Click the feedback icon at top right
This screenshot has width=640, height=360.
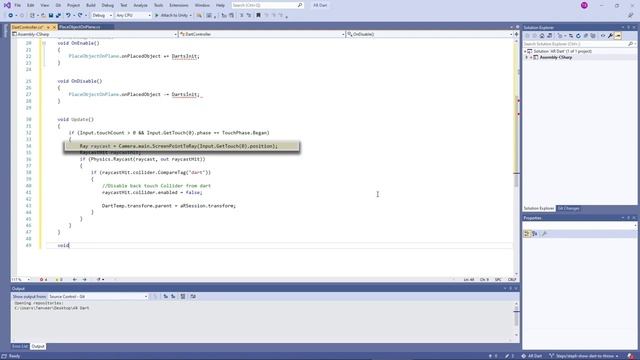[x=630, y=15]
